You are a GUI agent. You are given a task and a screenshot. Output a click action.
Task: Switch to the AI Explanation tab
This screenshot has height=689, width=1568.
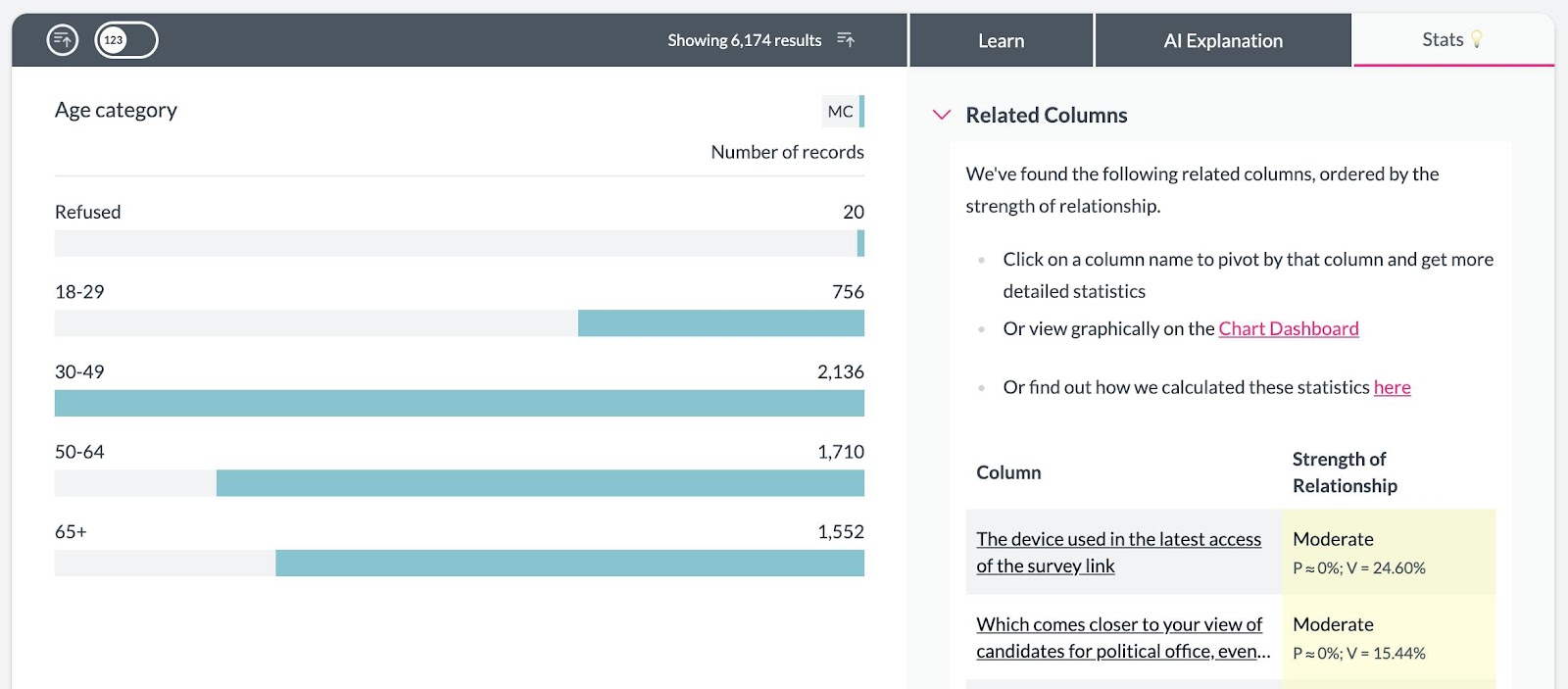click(x=1222, y=41)
